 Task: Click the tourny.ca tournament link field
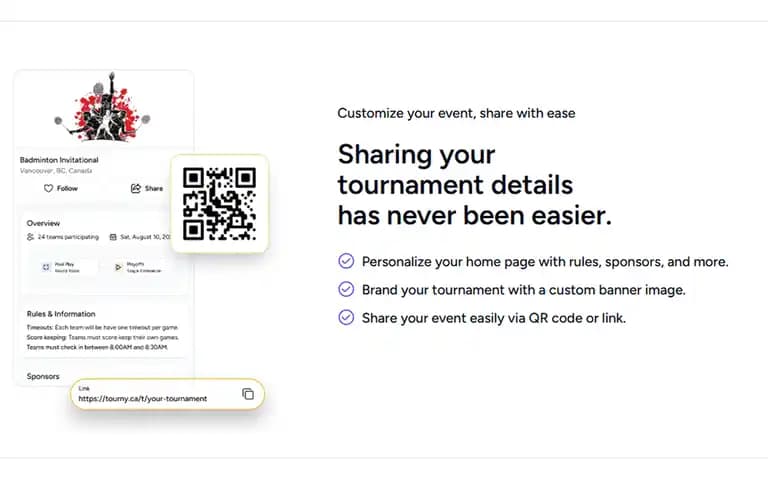coord(168,394)
